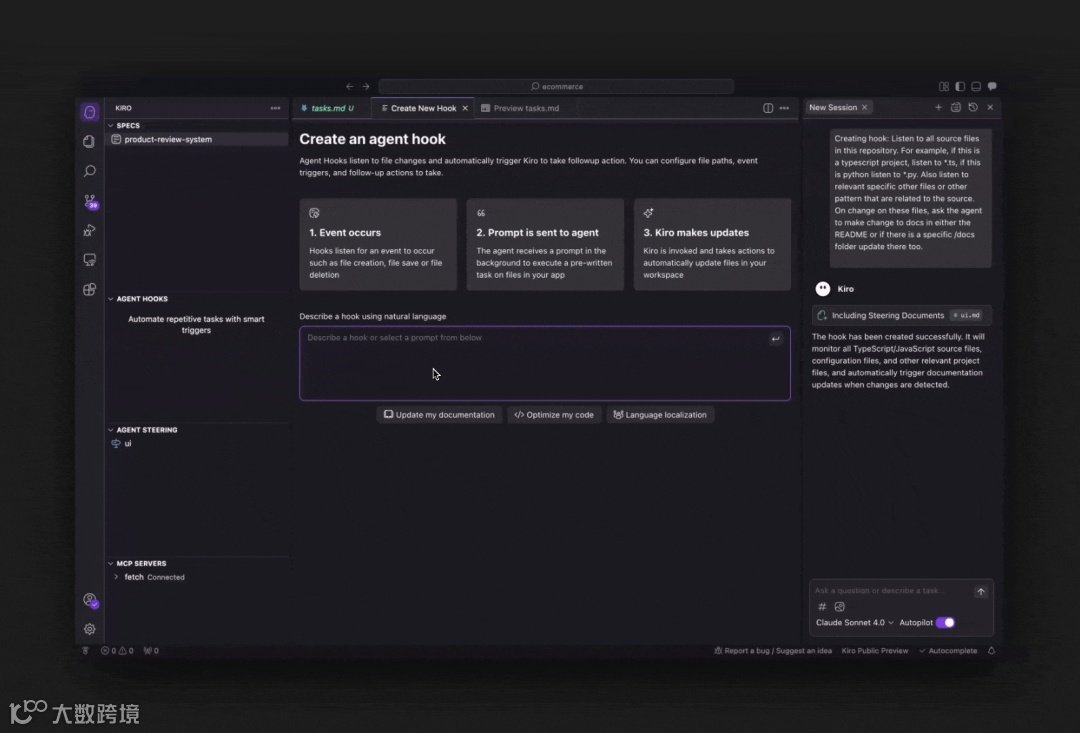Toggle the primary sidebar layout icon
This screenshot has width=1080, height=733.
[960, 87]
